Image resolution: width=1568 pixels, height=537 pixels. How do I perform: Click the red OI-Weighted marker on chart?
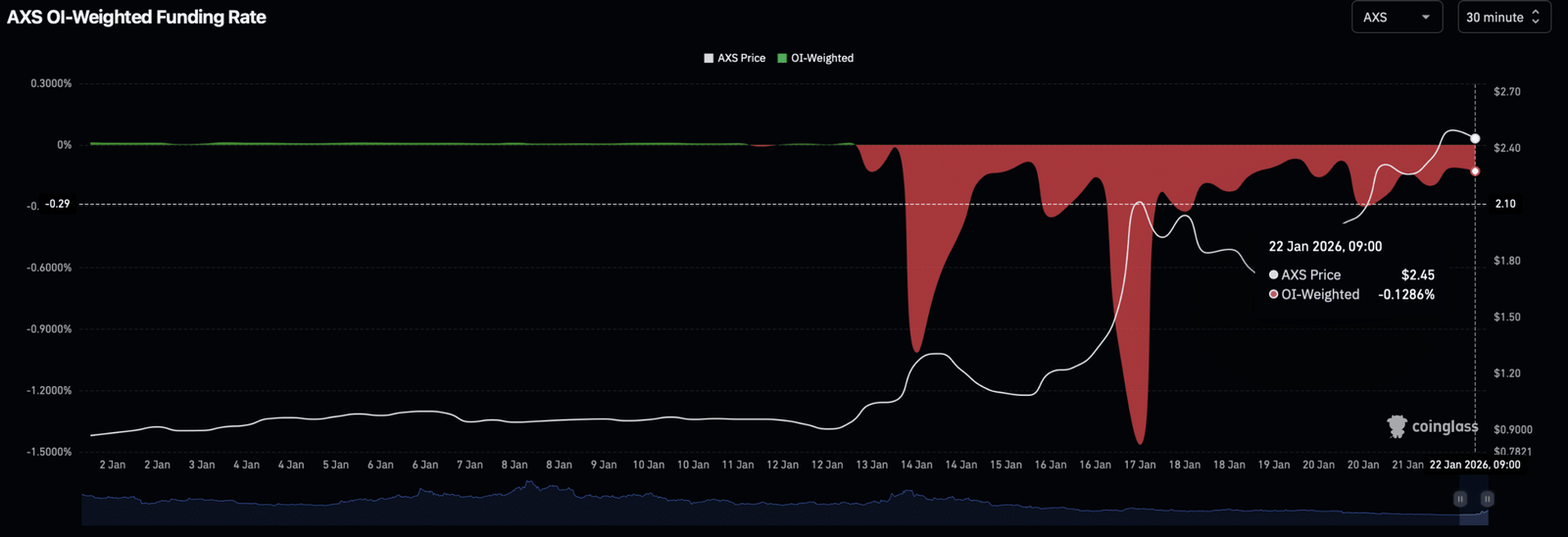coord(1475,171)
